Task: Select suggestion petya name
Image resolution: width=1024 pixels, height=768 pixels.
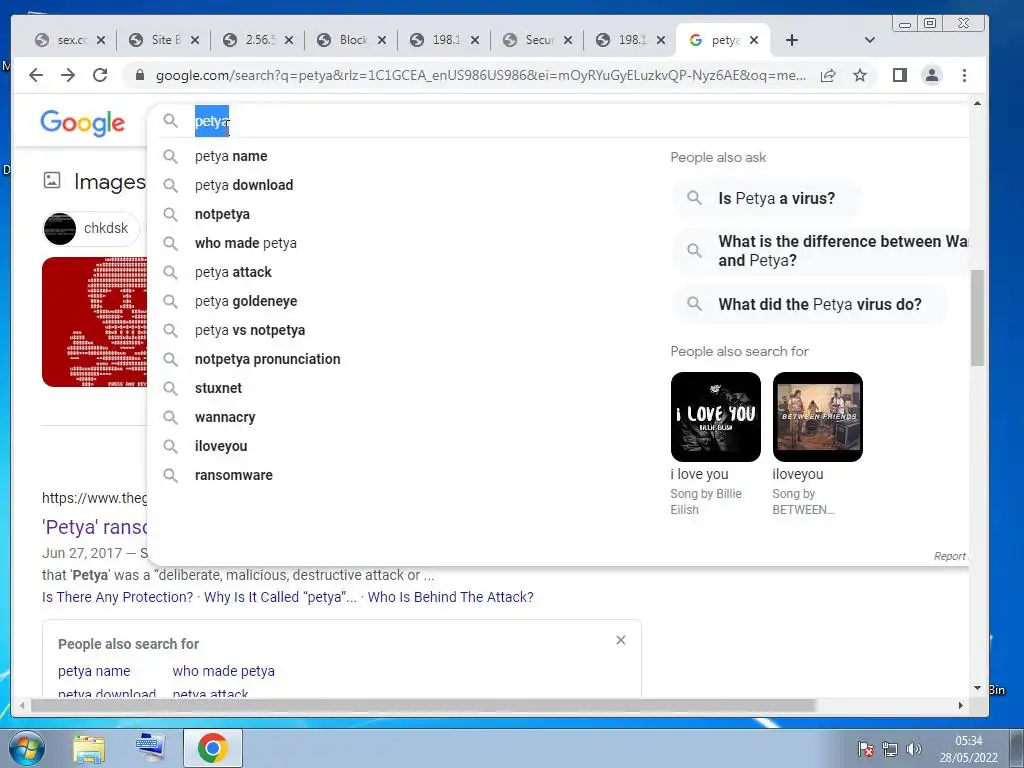Action: [231, 156]
